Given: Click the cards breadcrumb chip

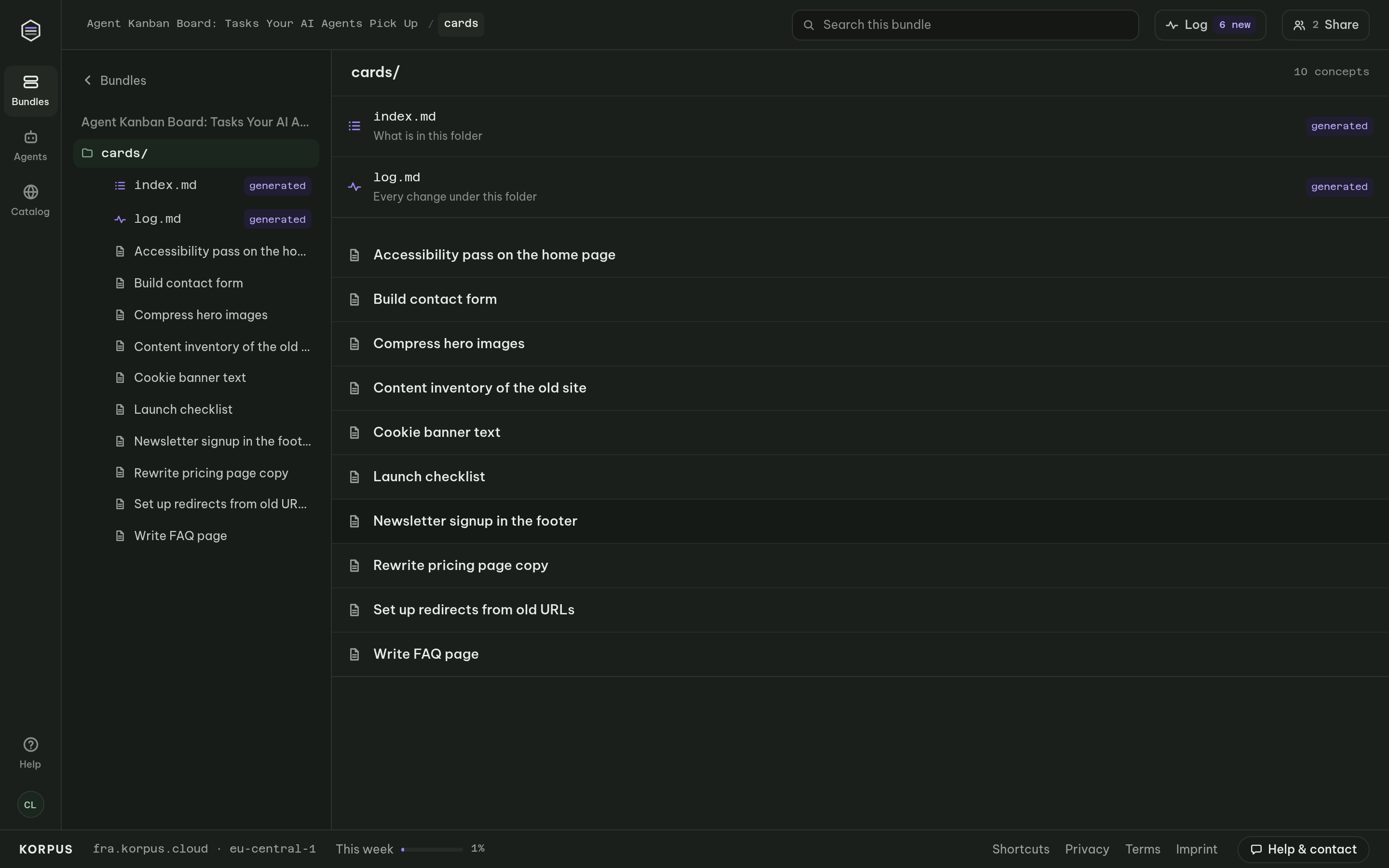Looking at the screenshot, I should (x=461, y=24).
